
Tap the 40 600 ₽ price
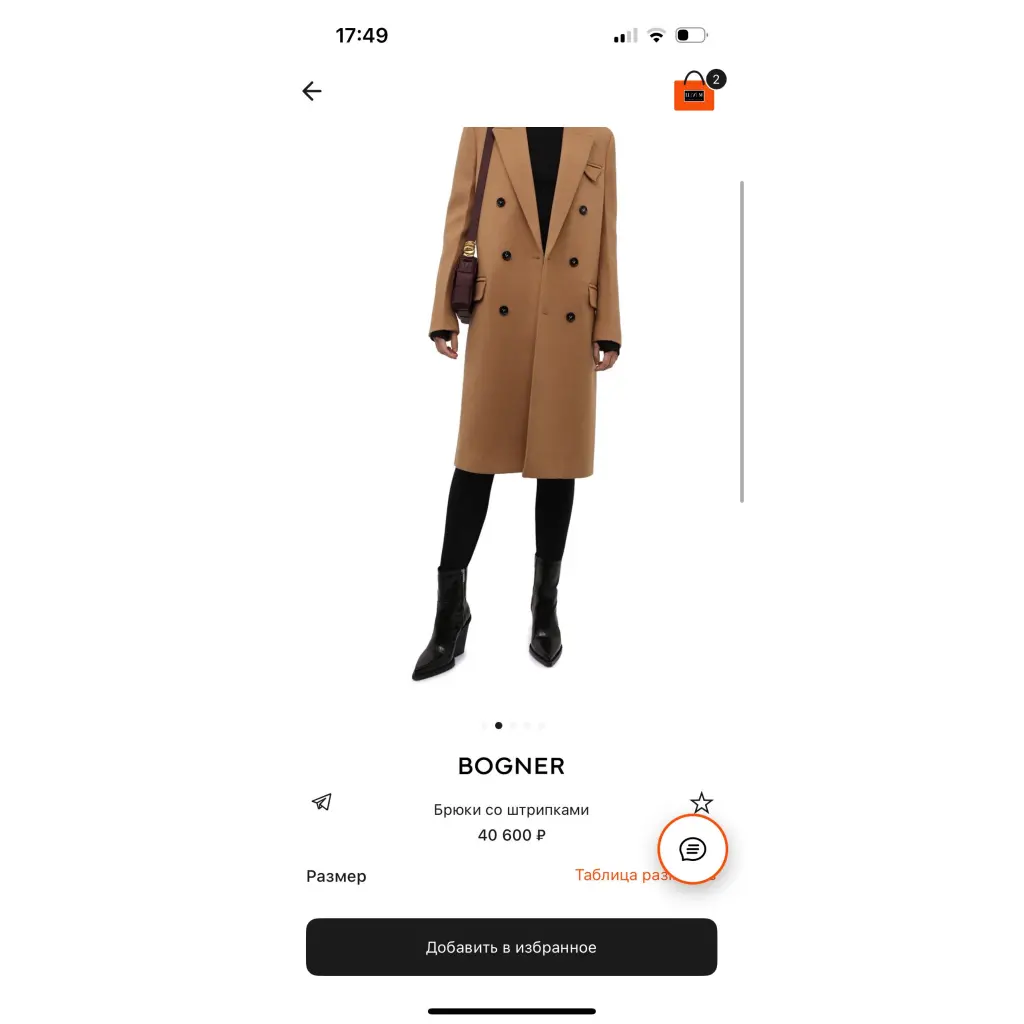pyautogui.click(x=511, y=835)
